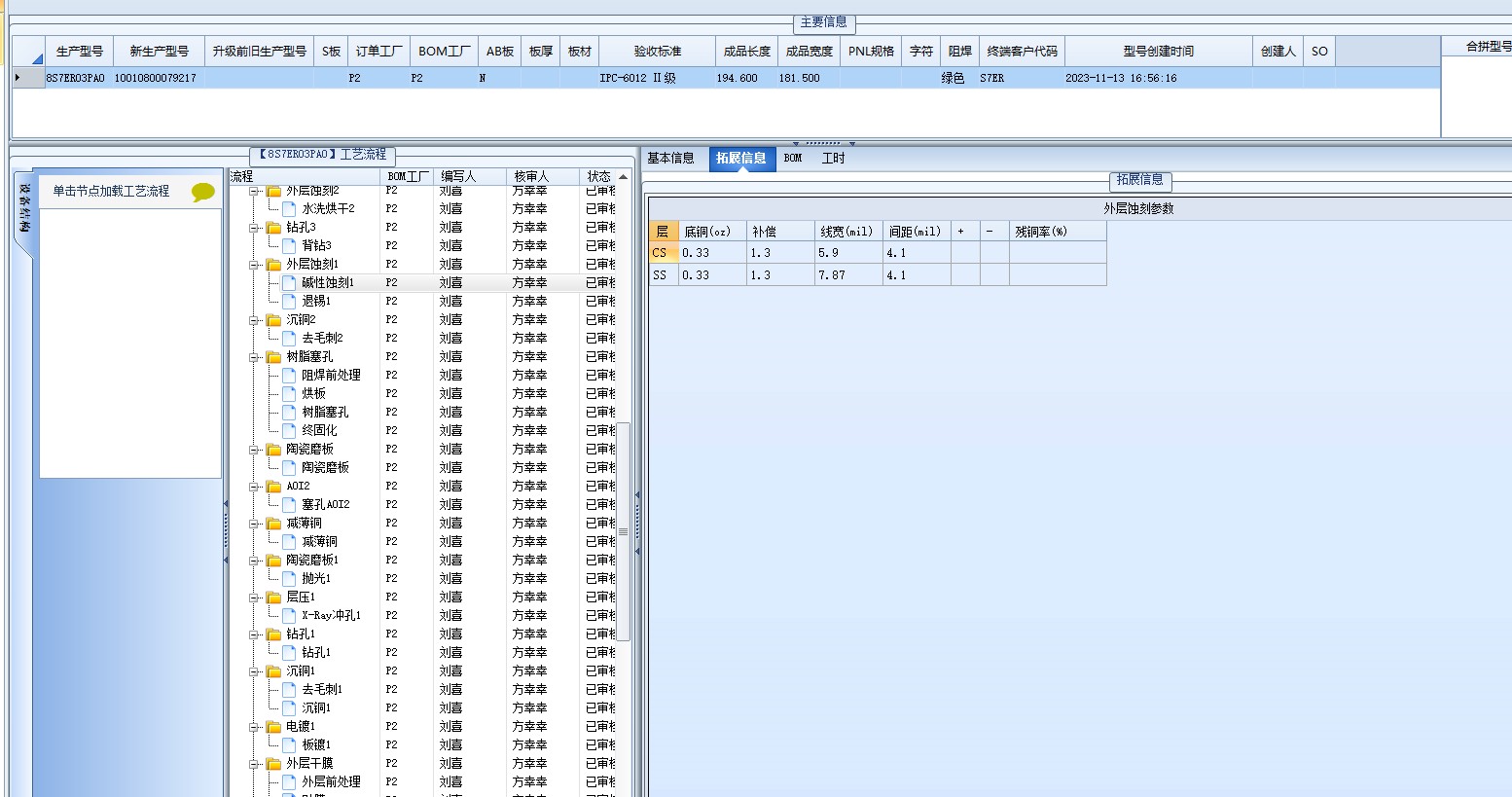Screen dimensions: 1512x797
Task: Select the SS layer row header
Action: coord(663,275)
